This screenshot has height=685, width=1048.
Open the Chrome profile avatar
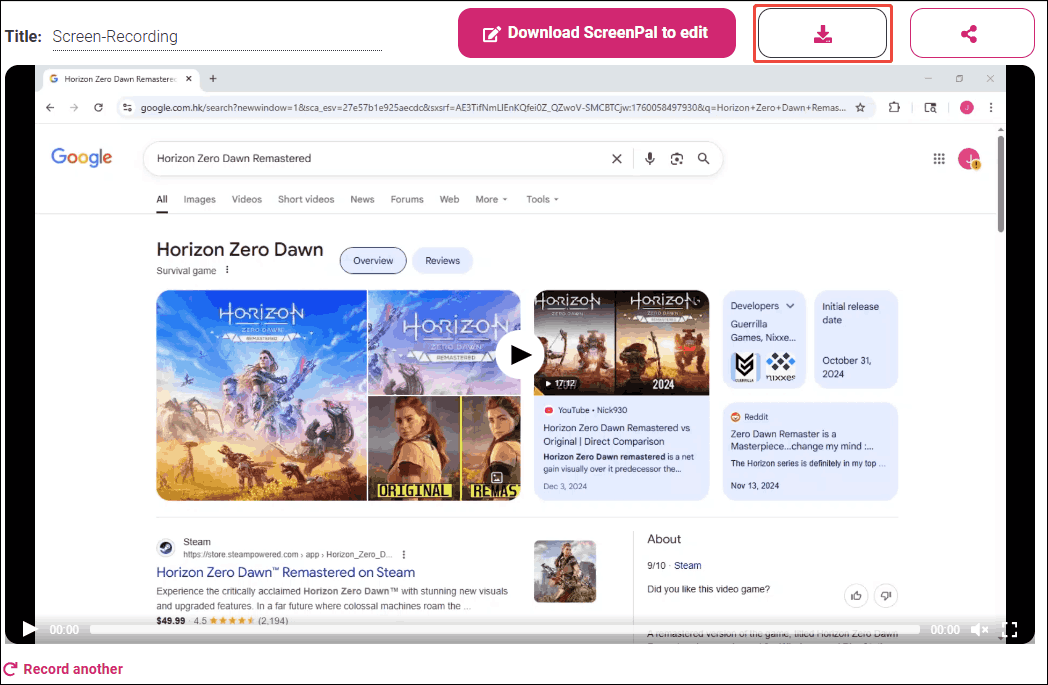coord(966,108)
